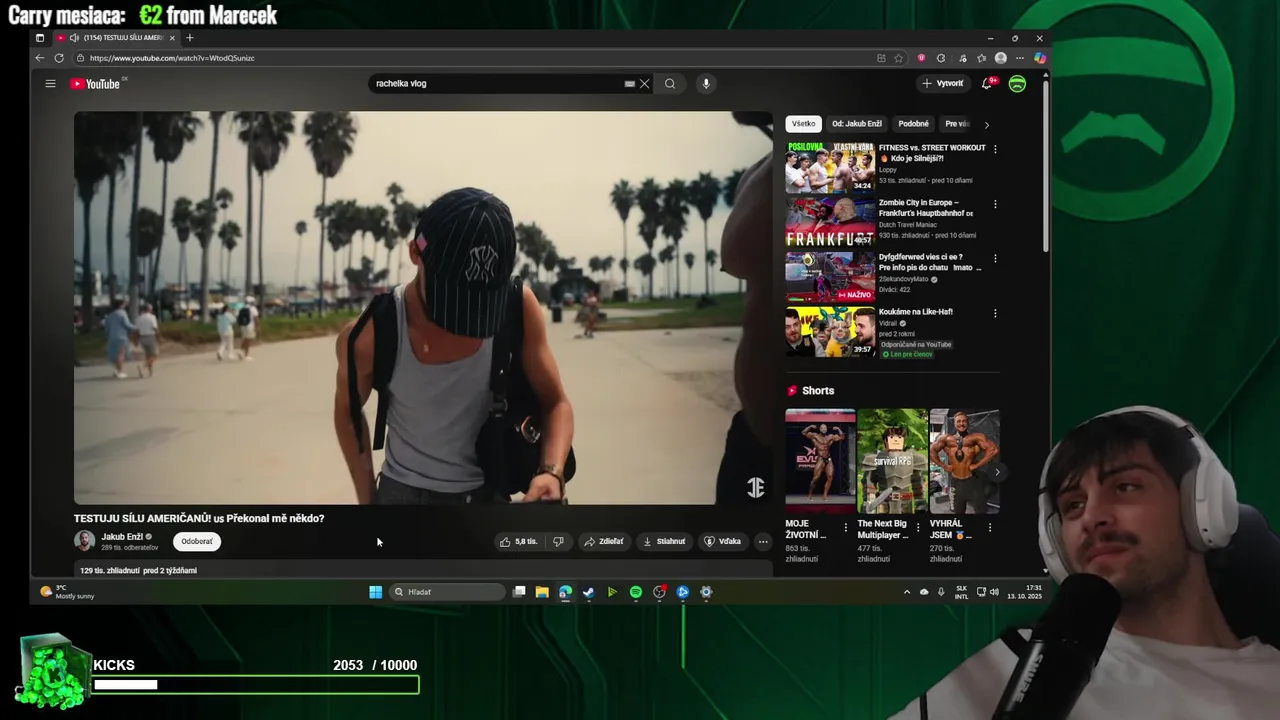
Task: Click the video title TESTUJU SÍLU AMERIČANŮ
Action: (199, 518)
